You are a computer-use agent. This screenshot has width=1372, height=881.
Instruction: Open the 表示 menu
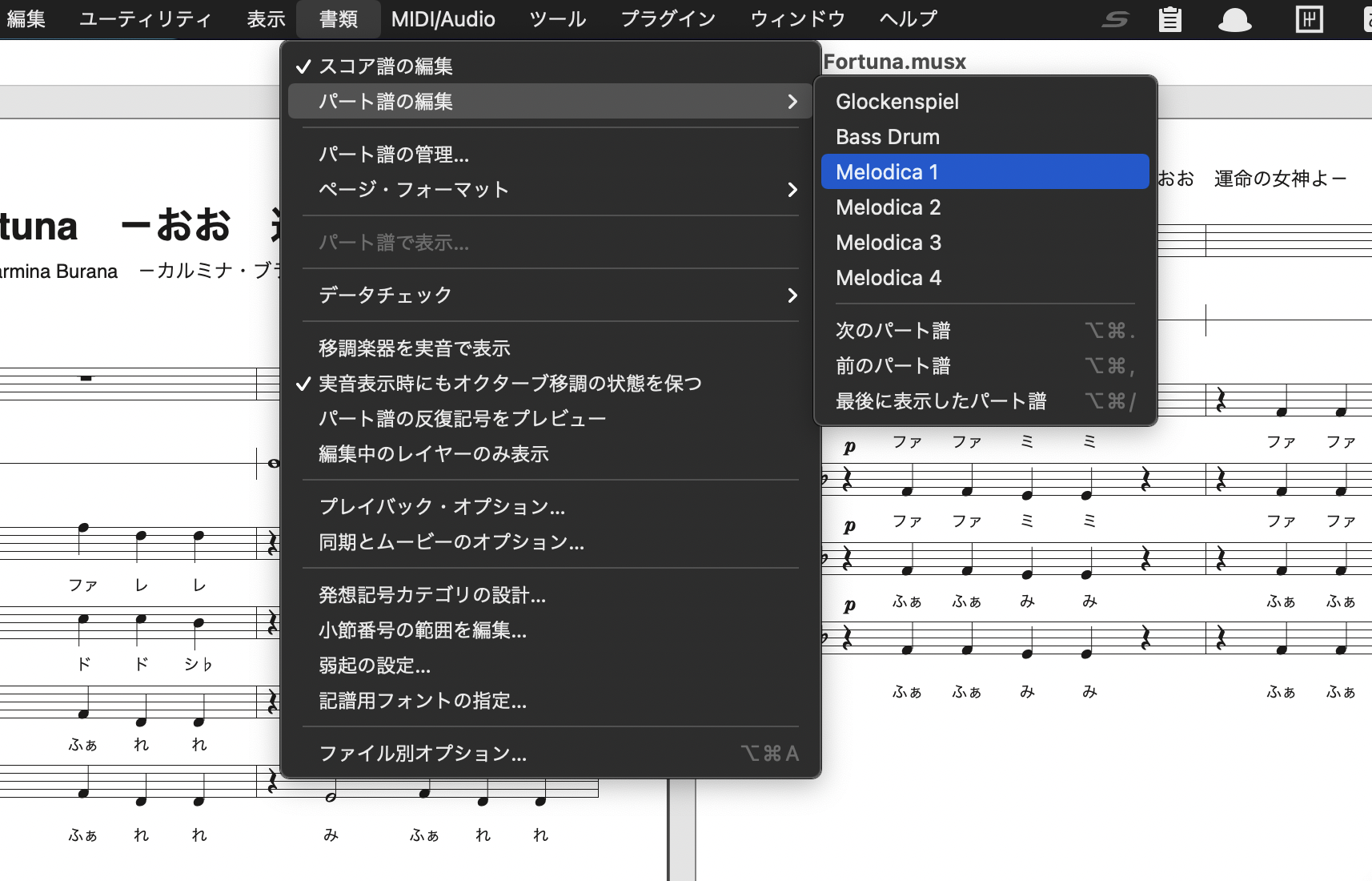coord(267,19)
